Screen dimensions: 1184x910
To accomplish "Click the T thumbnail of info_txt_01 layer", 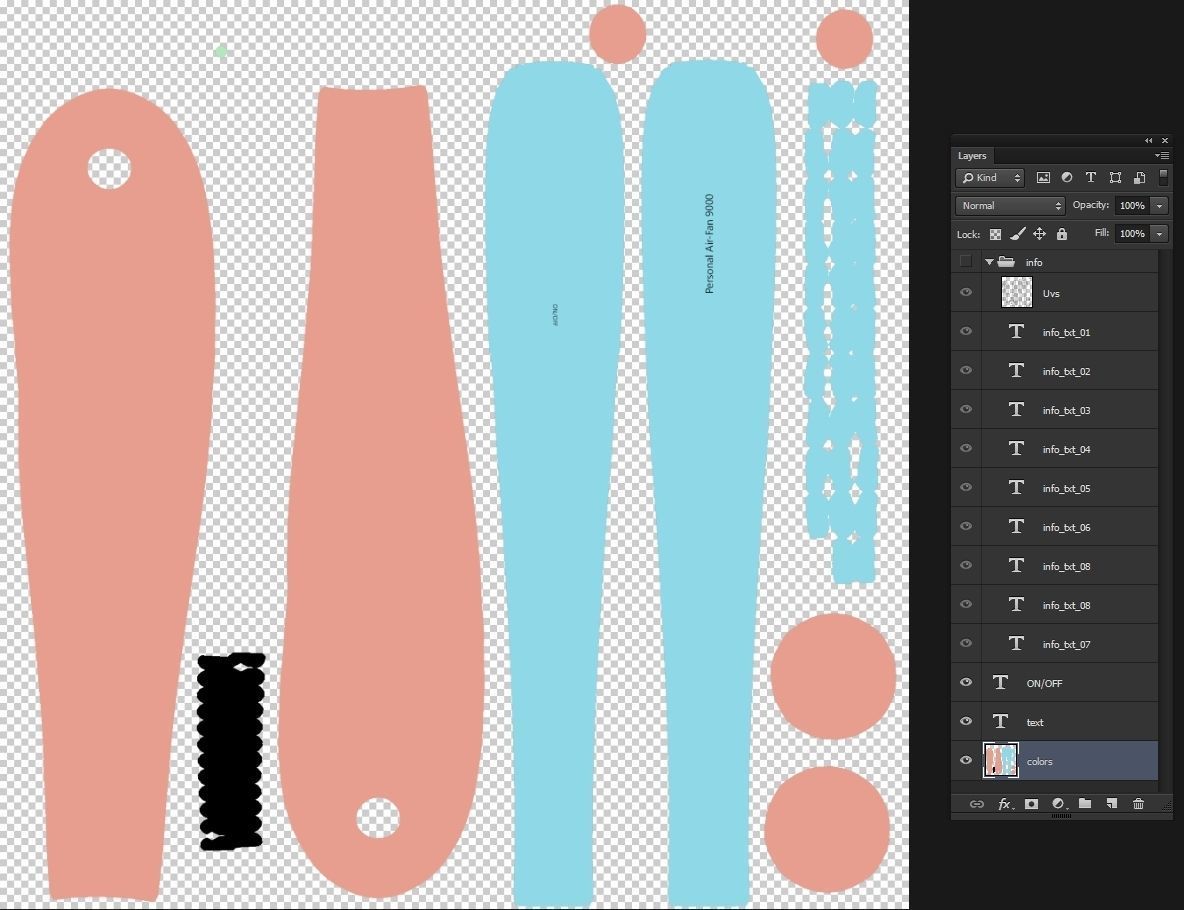I will coord(1016,332).
